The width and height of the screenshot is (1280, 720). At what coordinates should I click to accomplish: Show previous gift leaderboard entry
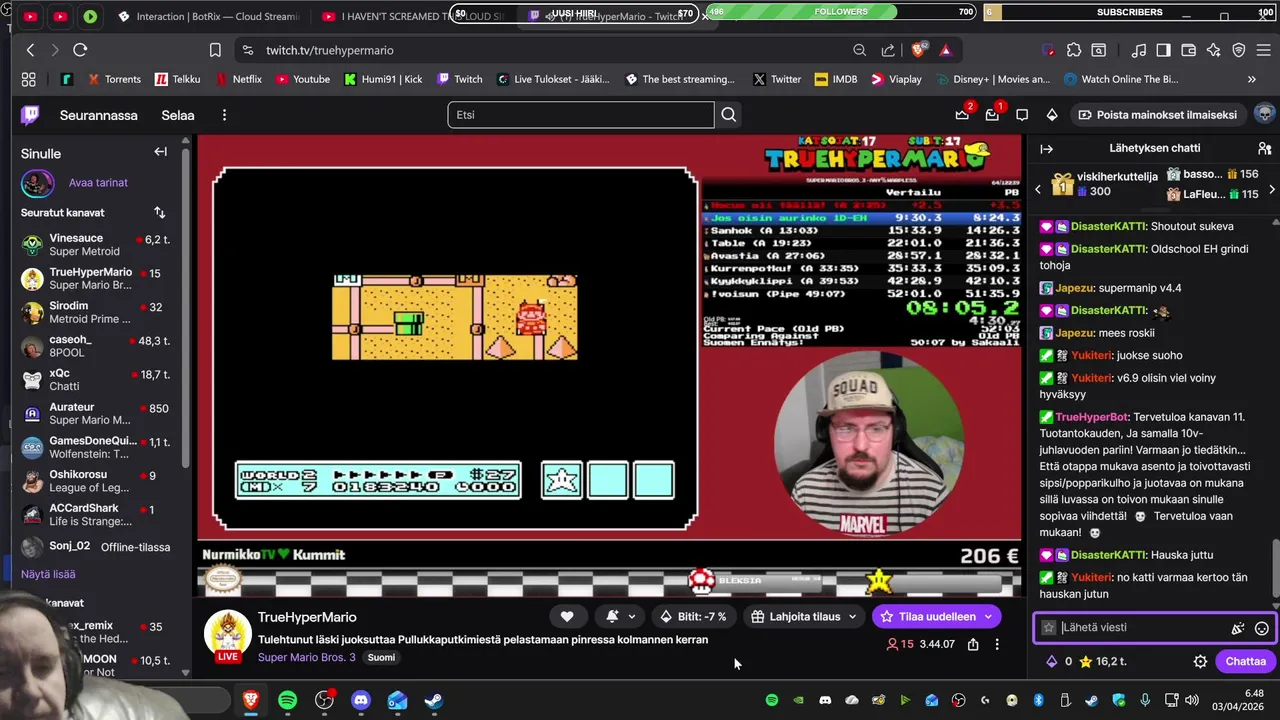coord(1037,188)
